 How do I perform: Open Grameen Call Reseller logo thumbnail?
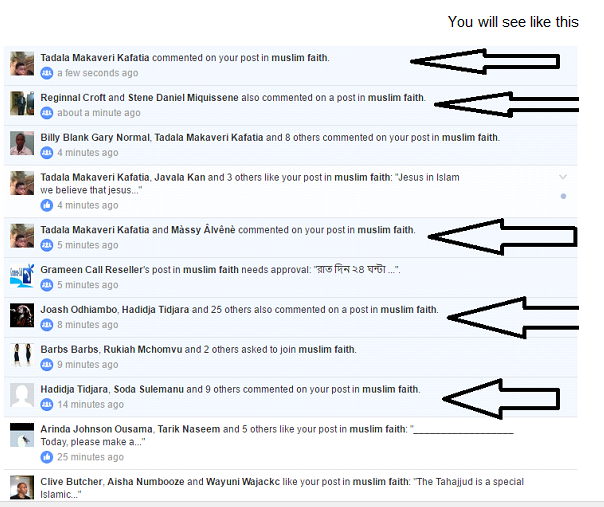pos(22,275)
